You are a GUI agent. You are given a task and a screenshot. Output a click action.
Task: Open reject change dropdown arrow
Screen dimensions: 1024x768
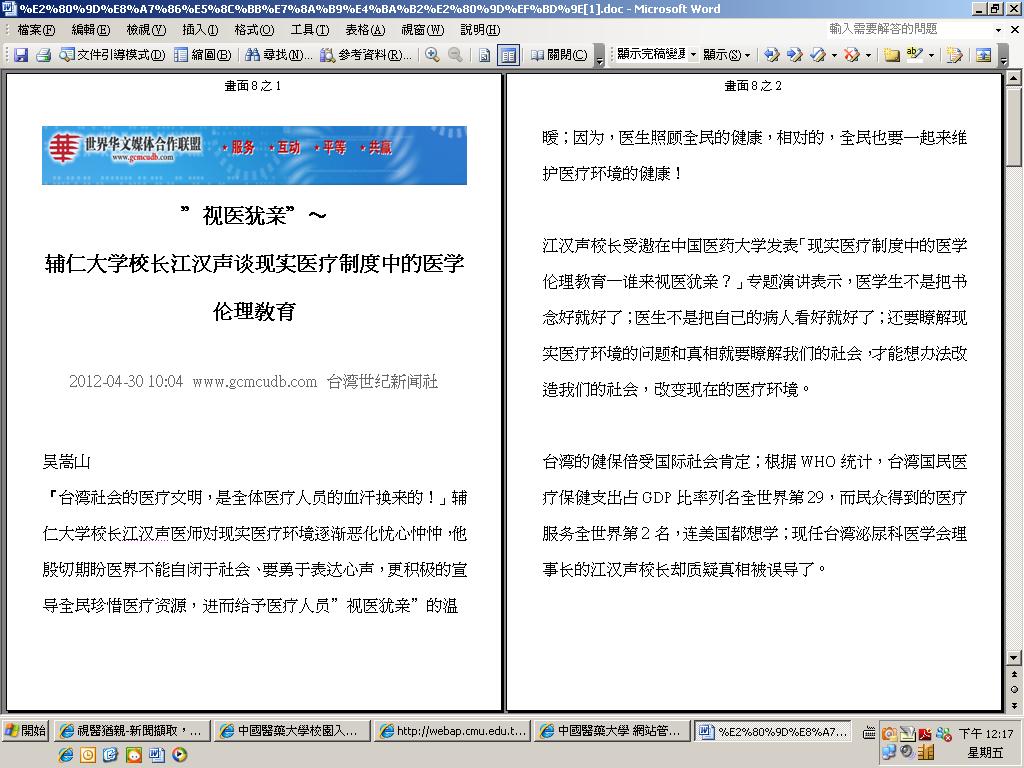click(868, 55)
